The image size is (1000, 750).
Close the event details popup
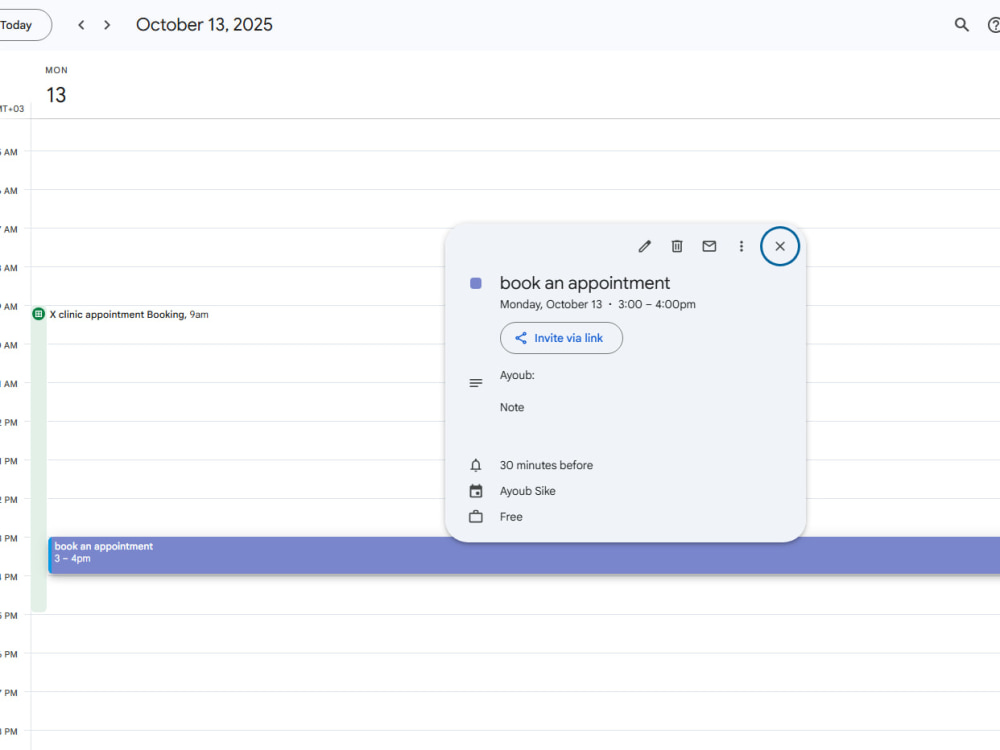(x=779, y=246)
